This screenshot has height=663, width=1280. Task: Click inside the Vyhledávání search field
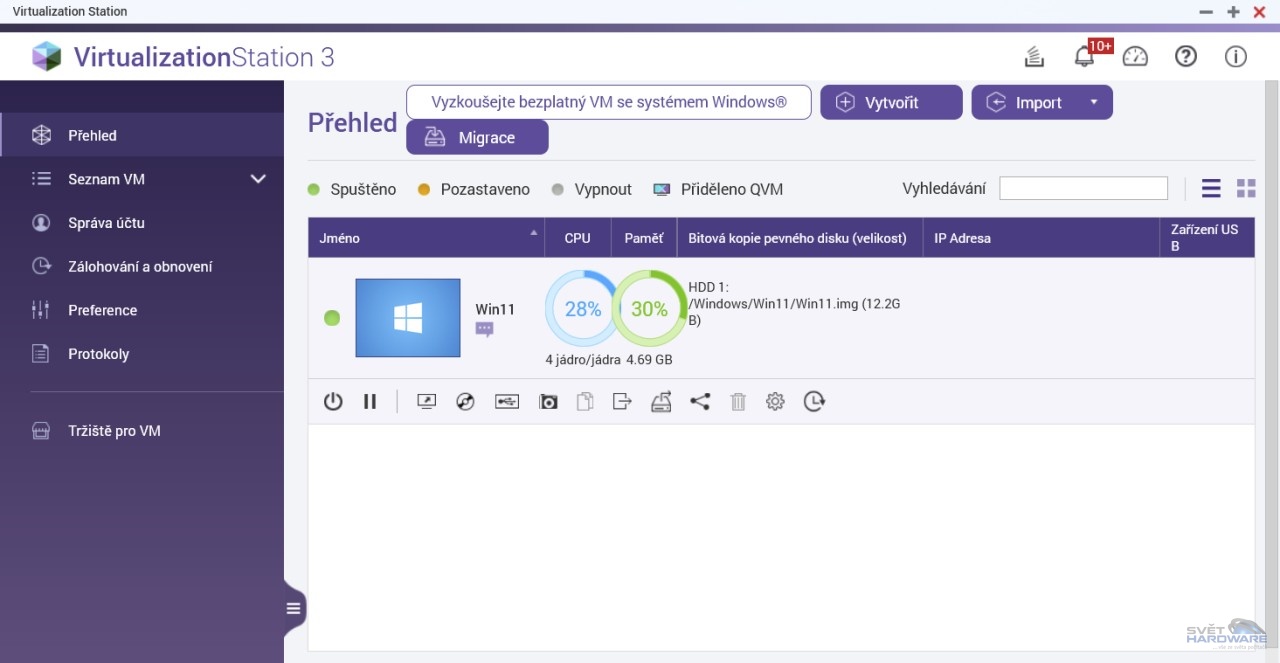(x=1083, y=188)
